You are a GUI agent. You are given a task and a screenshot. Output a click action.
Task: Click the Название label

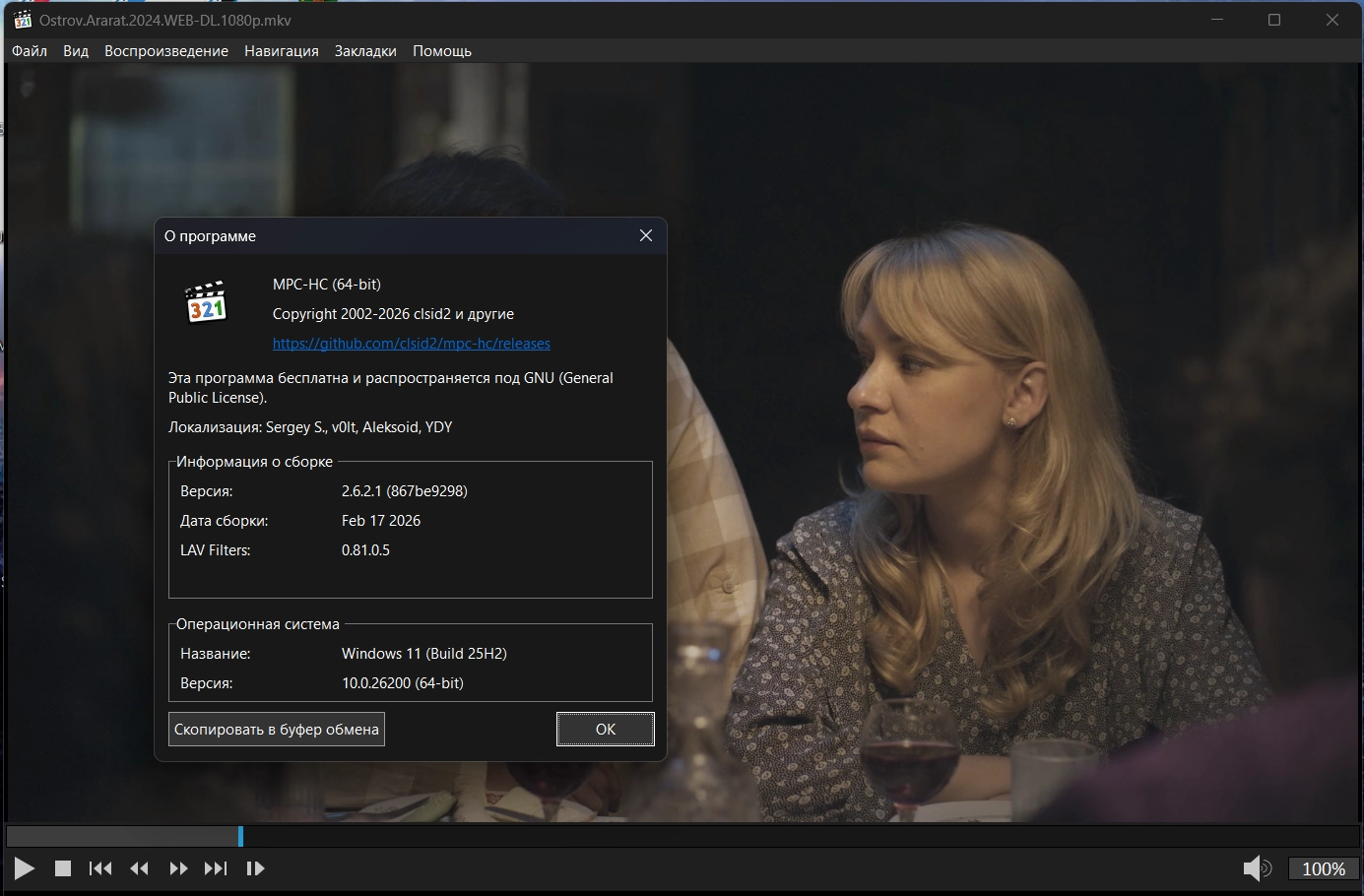tap(216, 653)
